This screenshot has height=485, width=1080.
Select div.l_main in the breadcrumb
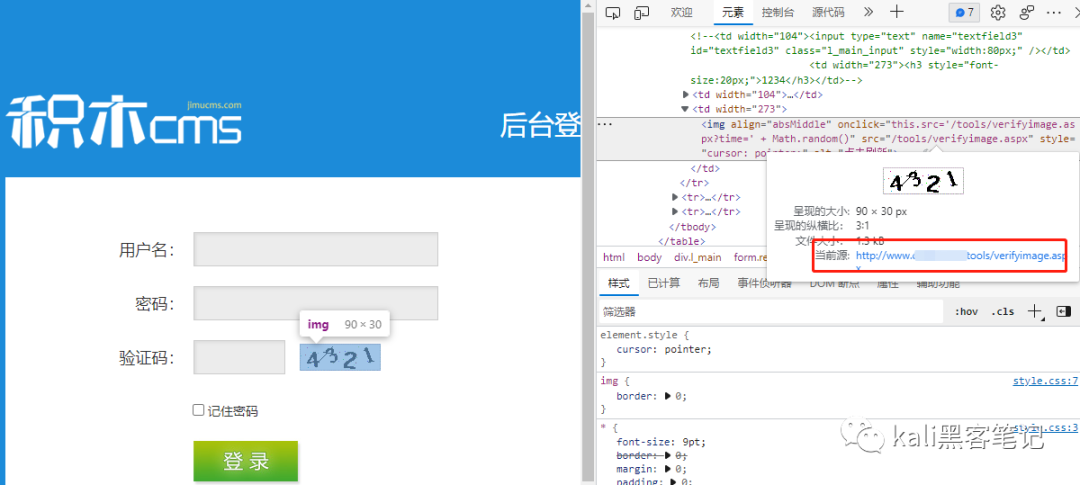point(698,257)
